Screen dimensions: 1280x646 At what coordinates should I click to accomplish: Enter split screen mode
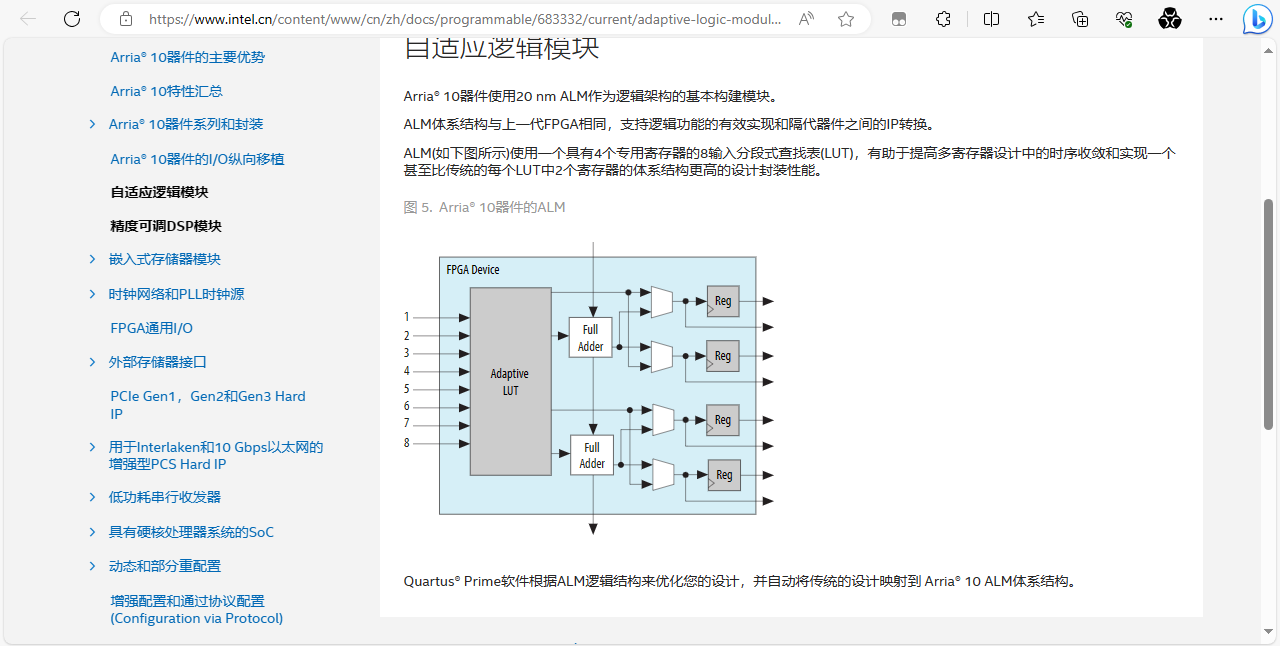(x=991, y=18)
